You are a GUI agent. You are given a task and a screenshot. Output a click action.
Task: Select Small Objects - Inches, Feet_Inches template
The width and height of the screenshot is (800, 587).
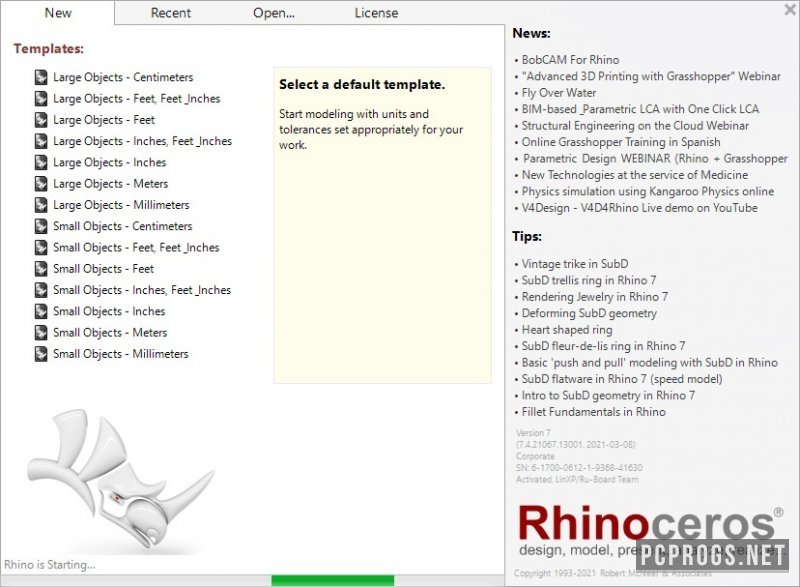coord(142,290)
